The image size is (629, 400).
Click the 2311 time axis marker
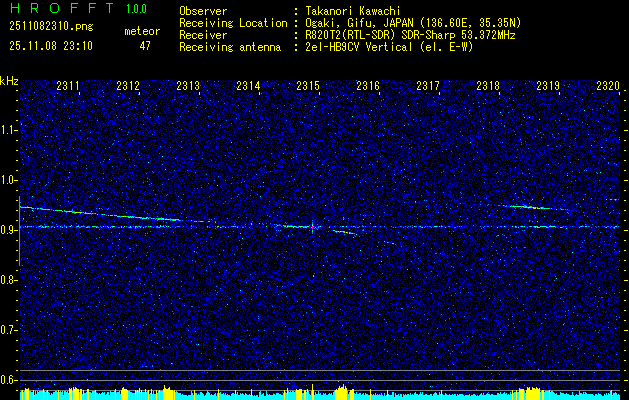(68, 85)
